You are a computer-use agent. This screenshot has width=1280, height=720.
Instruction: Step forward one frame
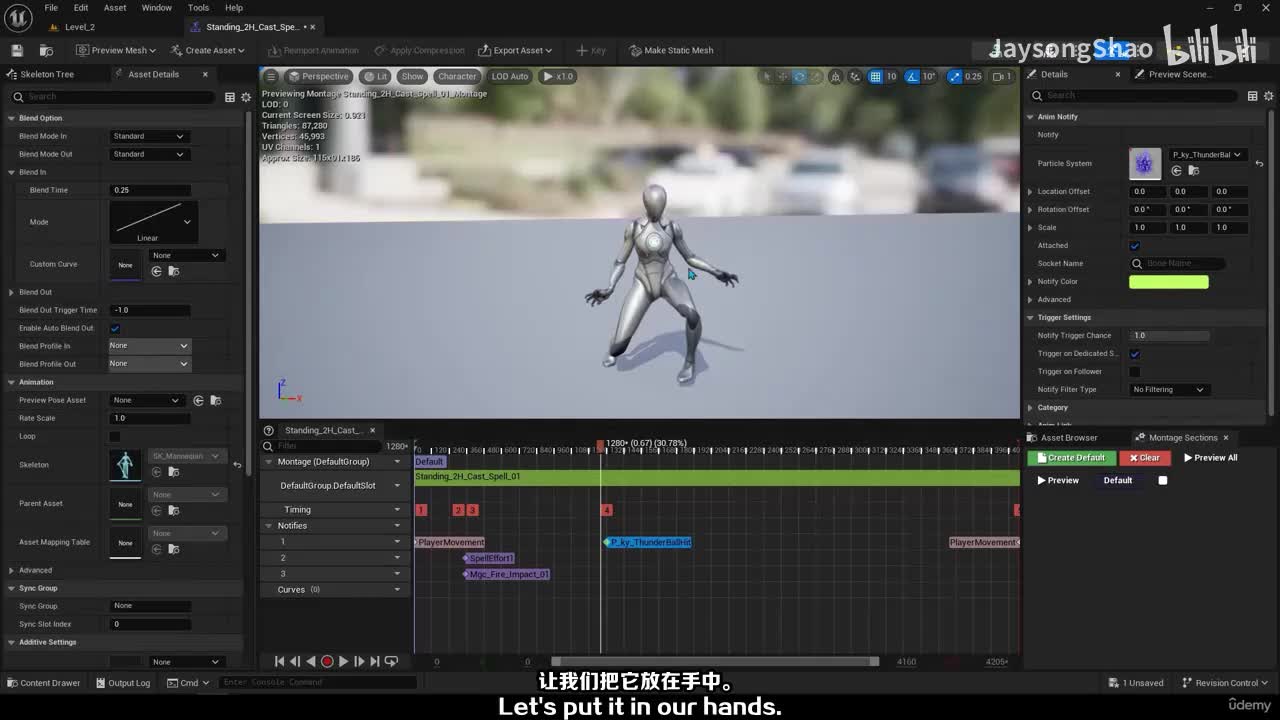359,661
